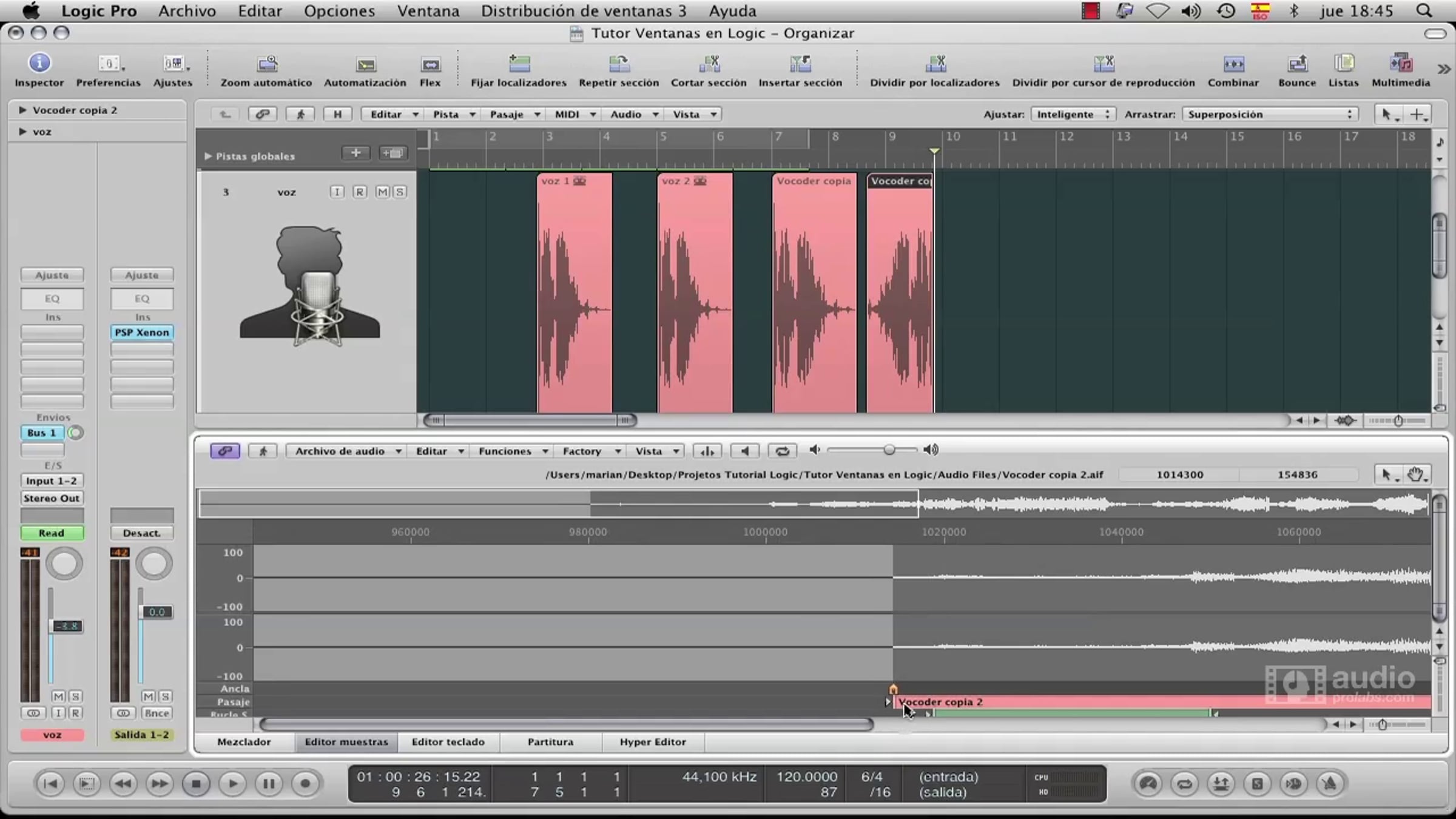The height and width of the screenshot is (819, 1456).
Task: Expand the Pistas globales disclosure triangle
Action: pos(208,156)
